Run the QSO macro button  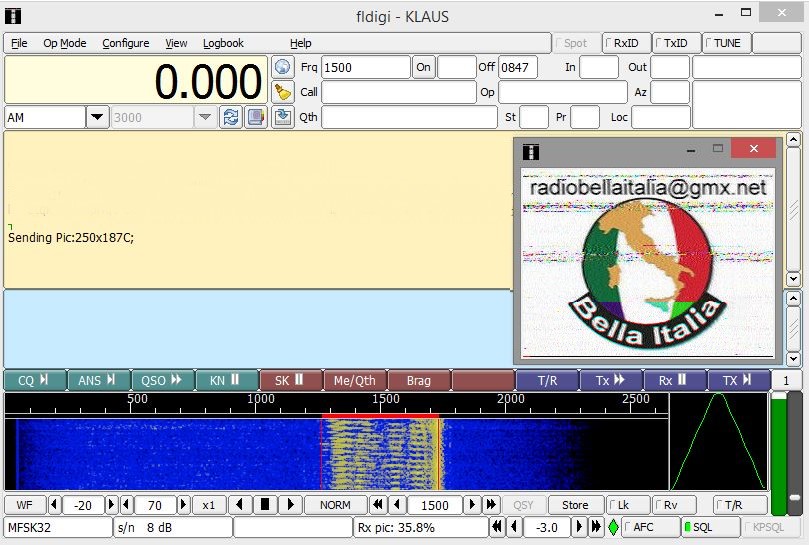(163, 380)
